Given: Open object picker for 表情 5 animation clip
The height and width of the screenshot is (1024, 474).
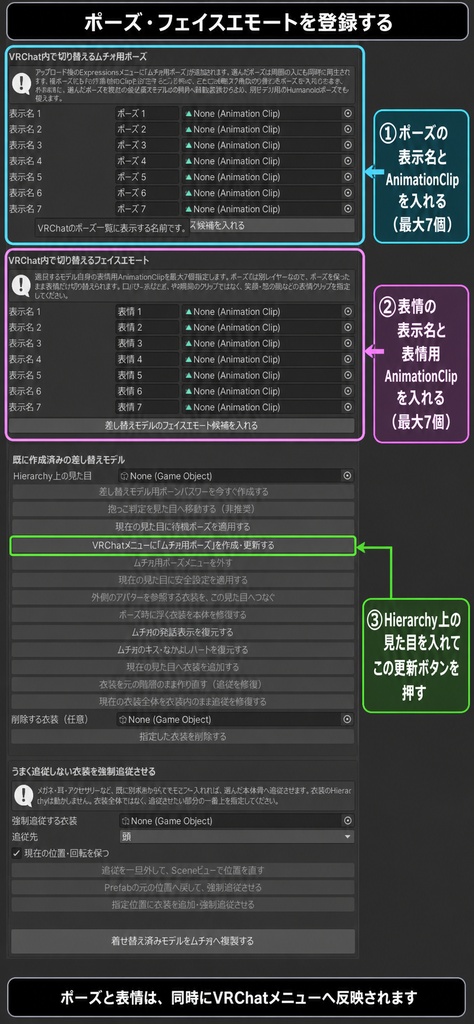Looking at the screenshot, I should tap(347, 376).
